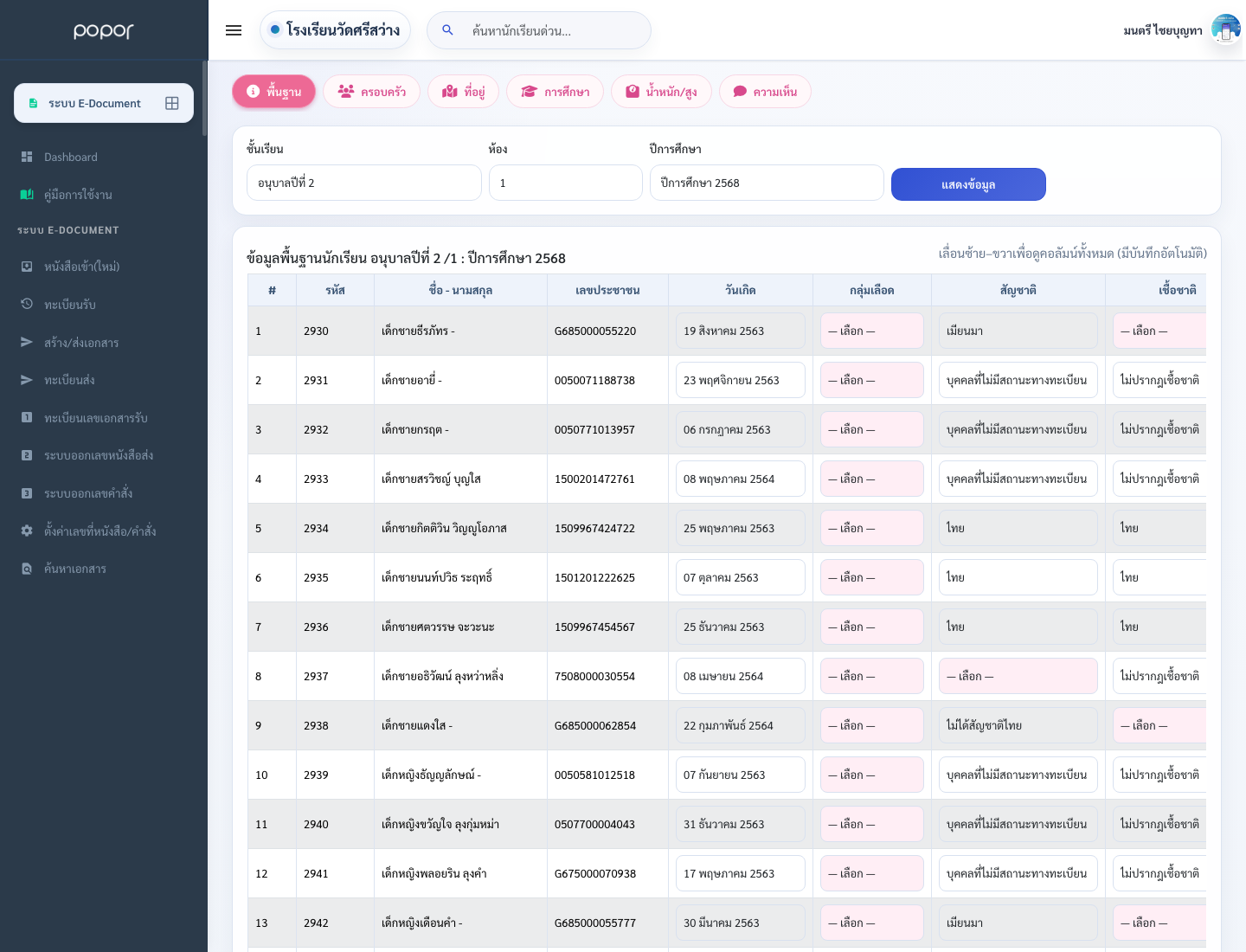This screenshot has width=1246, height=952.
Task: Open กลุ่มเลือด dropdown for student 2930
Action: (x=872, y=331)
